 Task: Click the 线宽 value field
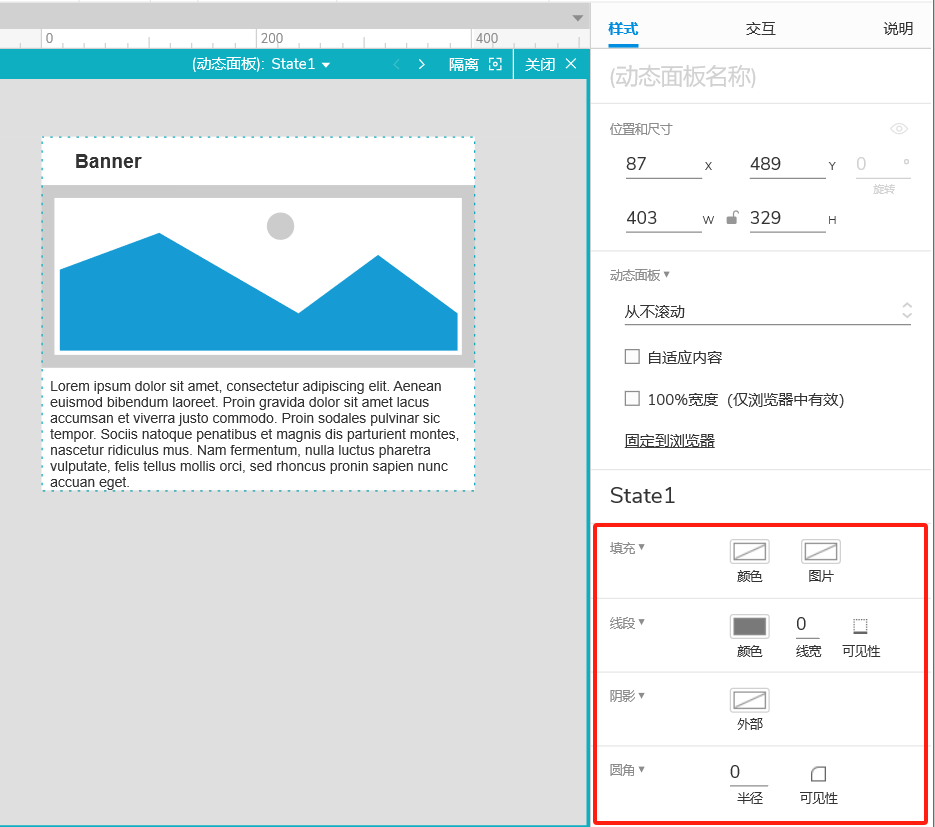[807, 625]
